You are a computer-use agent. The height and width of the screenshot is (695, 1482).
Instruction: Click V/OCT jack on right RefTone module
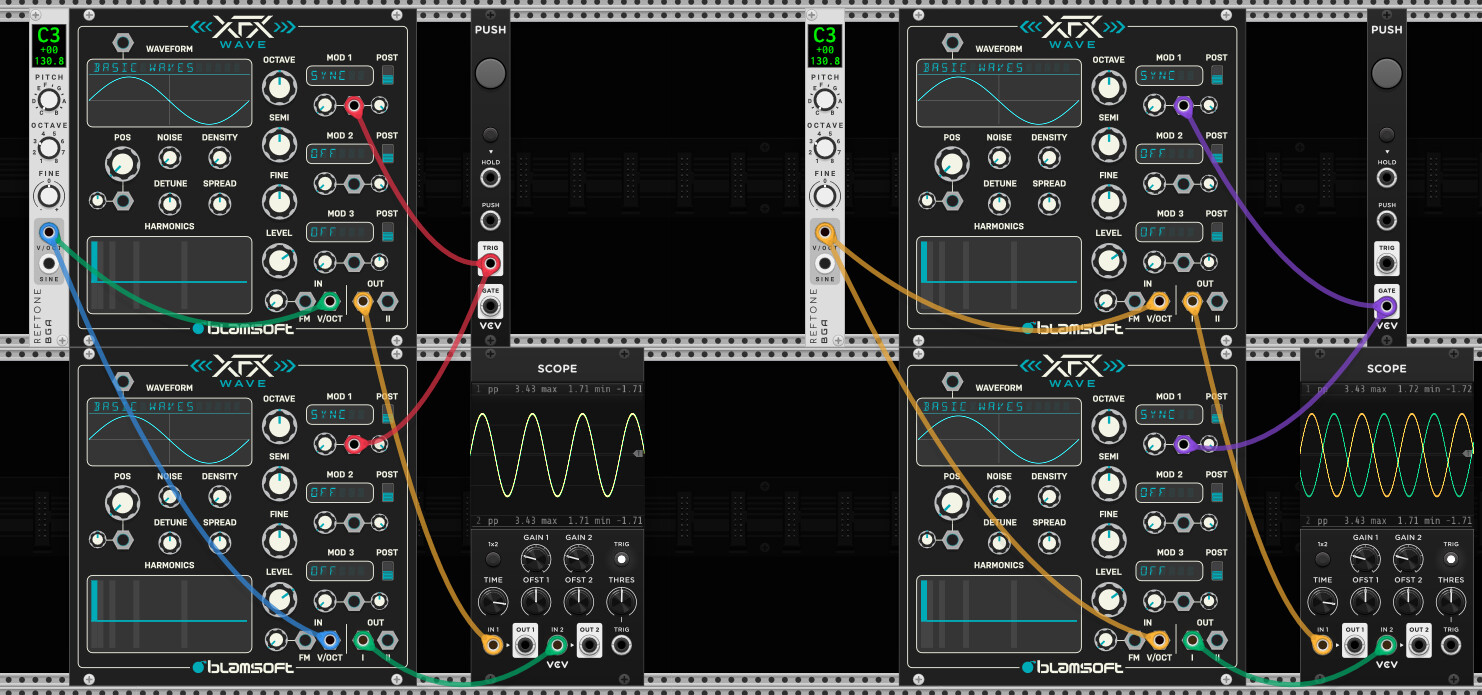point(825,233)
